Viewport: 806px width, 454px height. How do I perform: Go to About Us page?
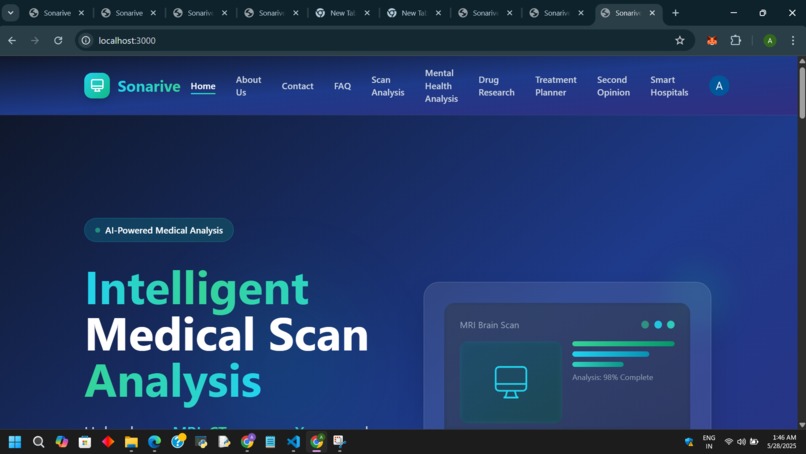coord(248,86)
